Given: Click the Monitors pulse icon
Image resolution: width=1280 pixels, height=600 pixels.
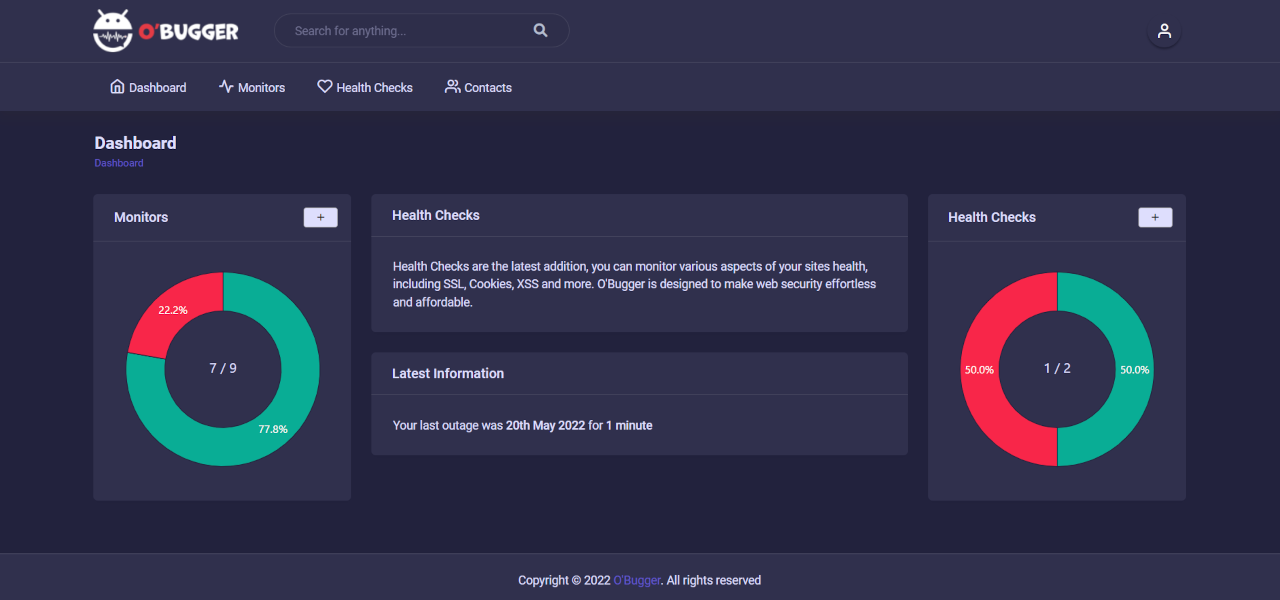Looking at the screenshot, I should tap(226, 87).
